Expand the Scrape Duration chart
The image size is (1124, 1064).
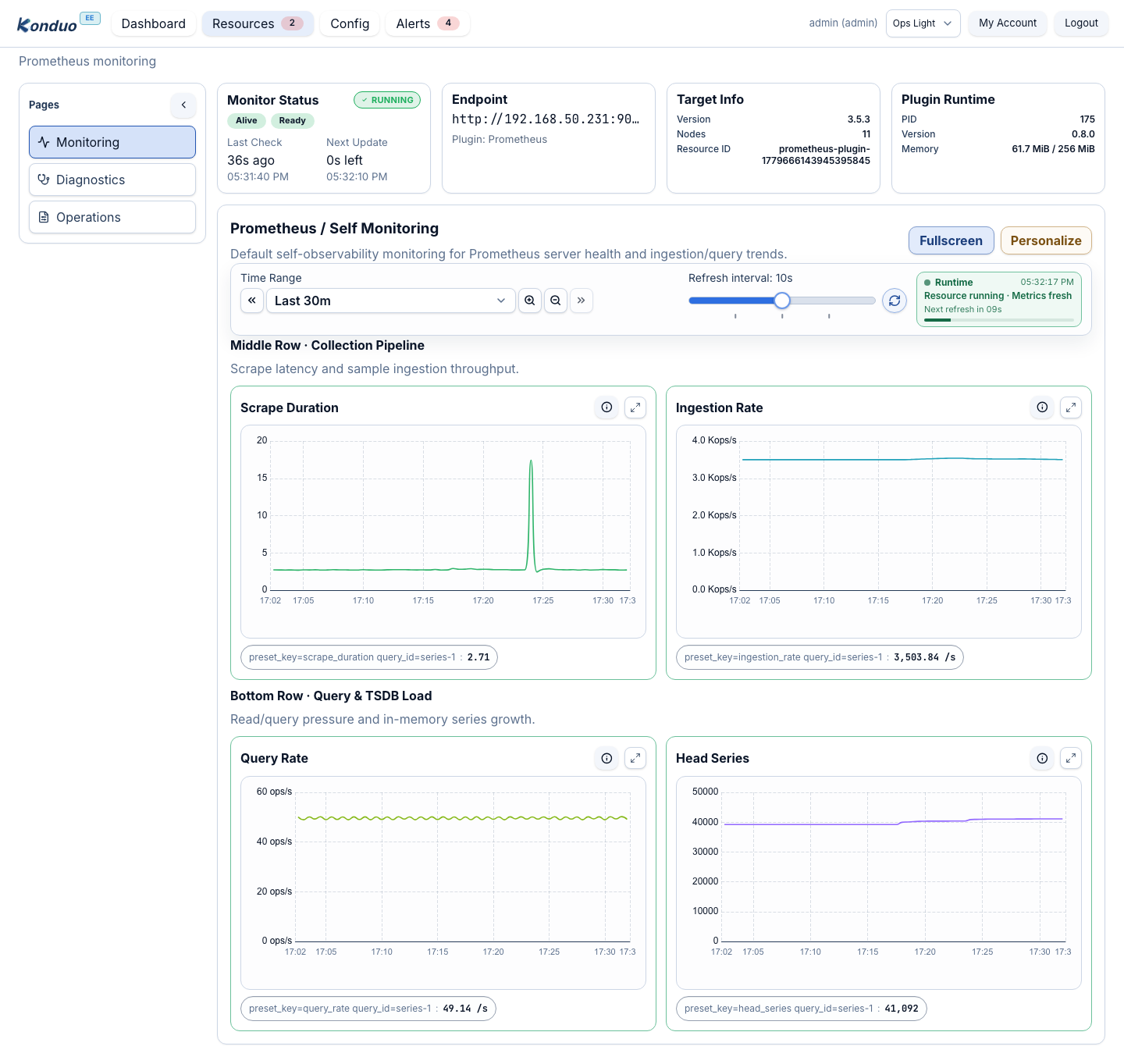[635, 407]
